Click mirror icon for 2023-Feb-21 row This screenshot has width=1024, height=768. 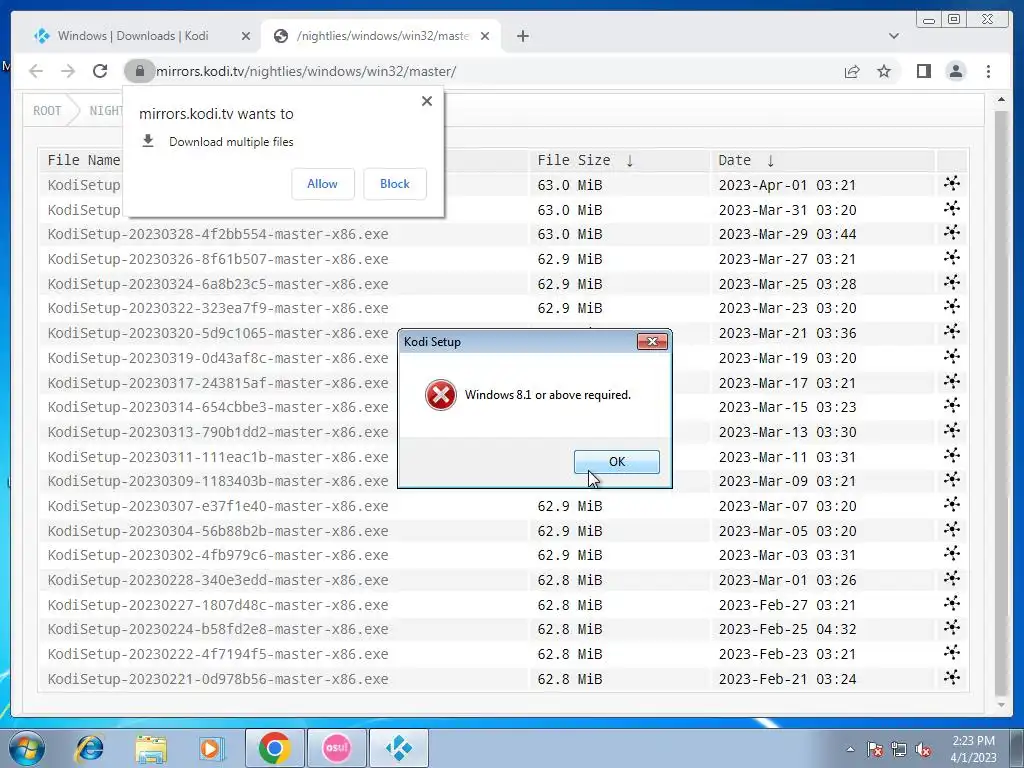[x=952, y=677]
